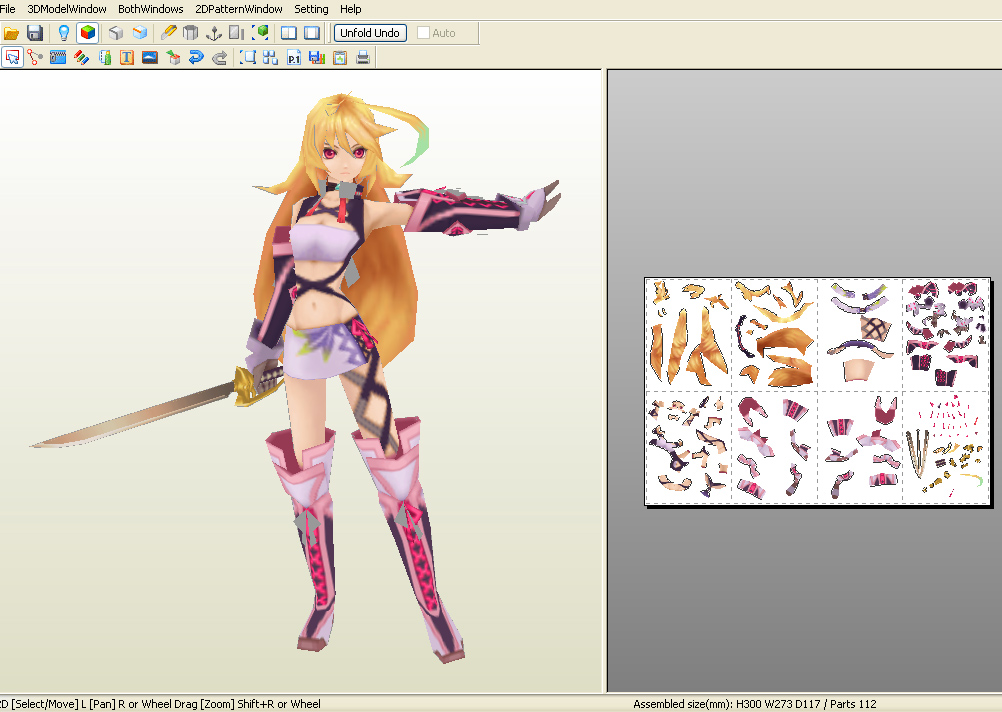Fit the 2D pattern to window icon
Screen dimensions: 1002x712
point(248,58)
